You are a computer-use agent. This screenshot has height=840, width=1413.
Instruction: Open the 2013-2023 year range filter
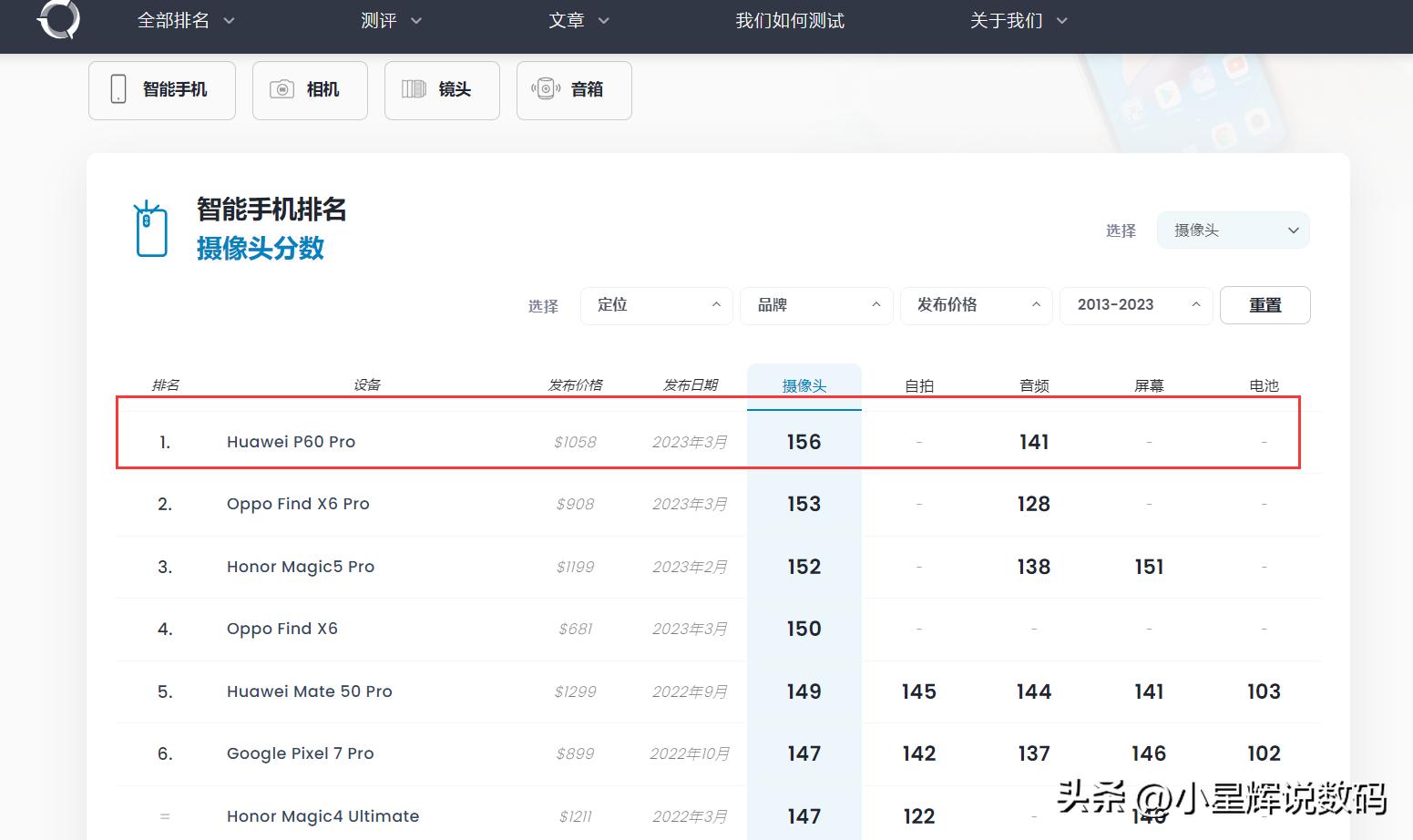(x=1134, y=305)
